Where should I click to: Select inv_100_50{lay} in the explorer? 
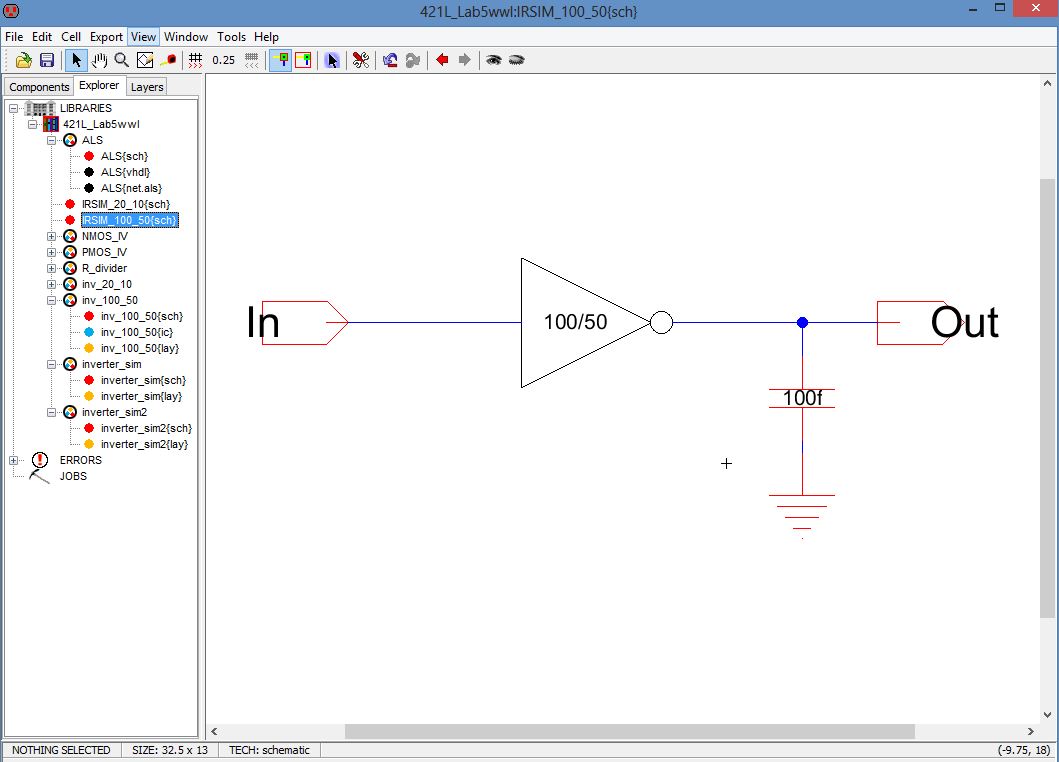point(140,348)
